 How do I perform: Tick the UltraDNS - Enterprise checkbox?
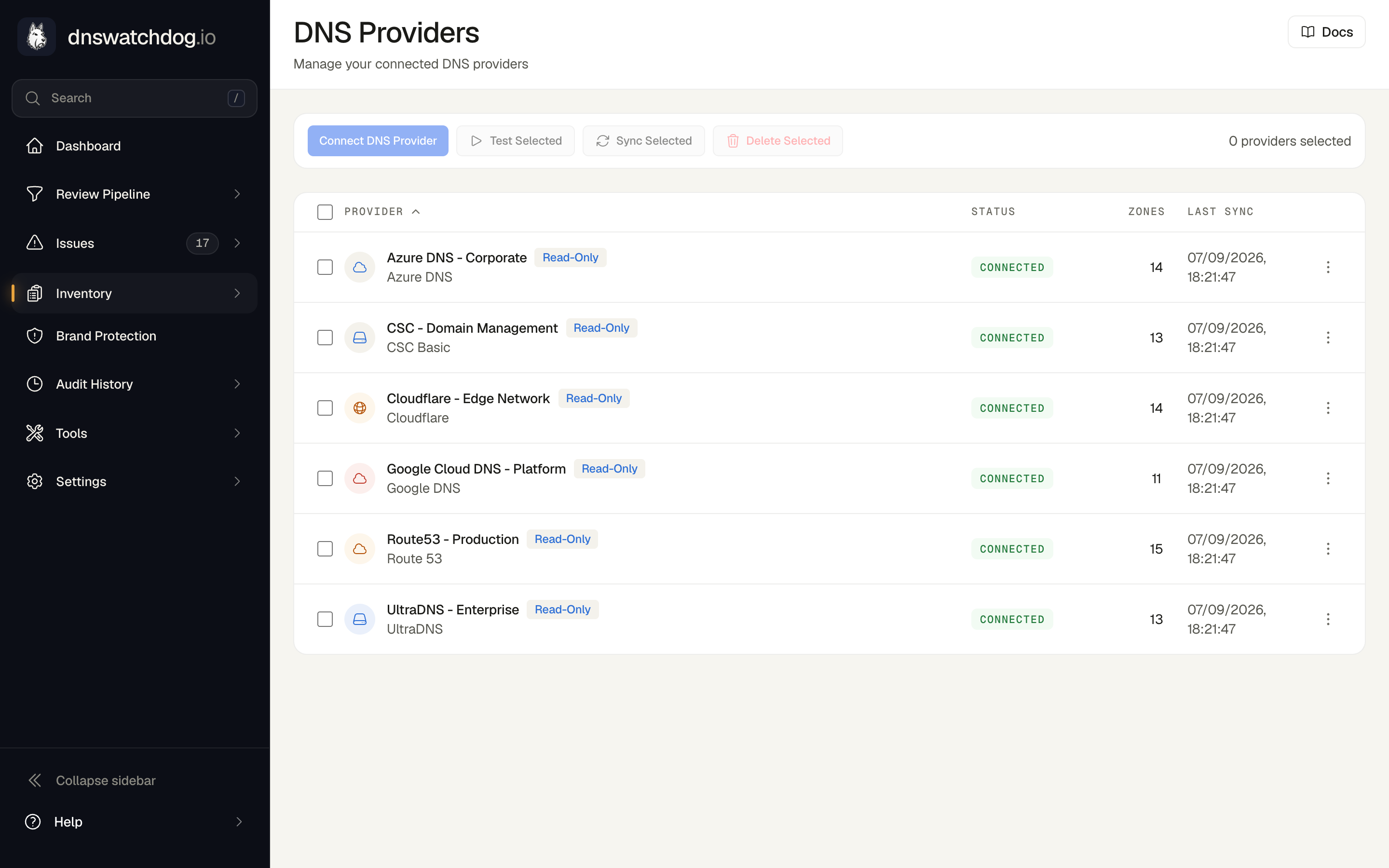[325, 620]
